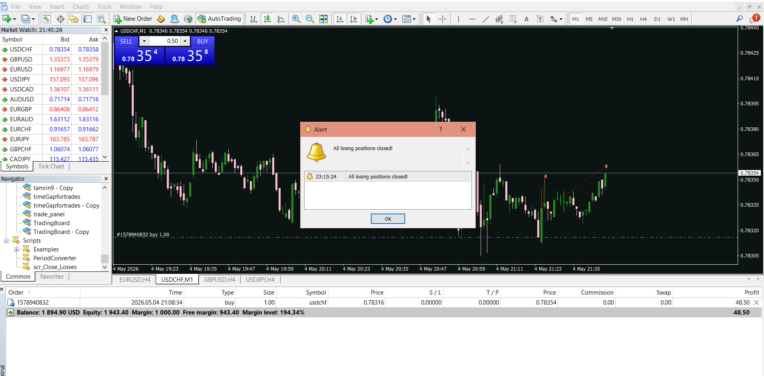Collapse the Scripts tree node
Screen dimensions: 764x376
(x=7, y=241)
